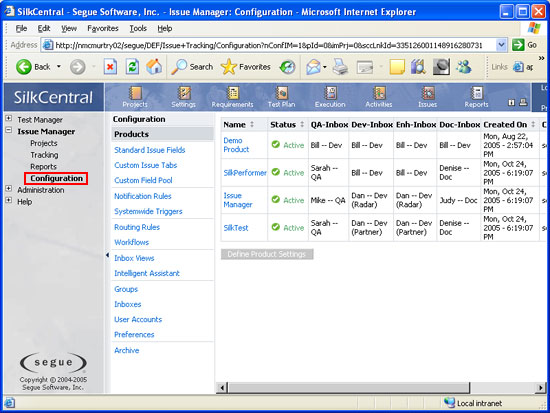Expand the Help tree node

coord(9,200)
